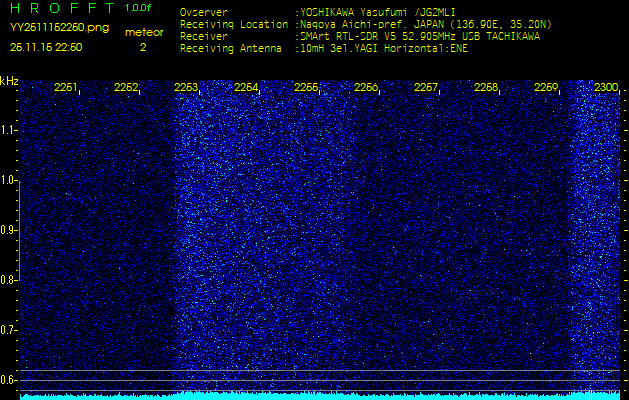Select the SMArt RTL-SDR V5 52.905MHz receiver text

click(x=420, y=37)
